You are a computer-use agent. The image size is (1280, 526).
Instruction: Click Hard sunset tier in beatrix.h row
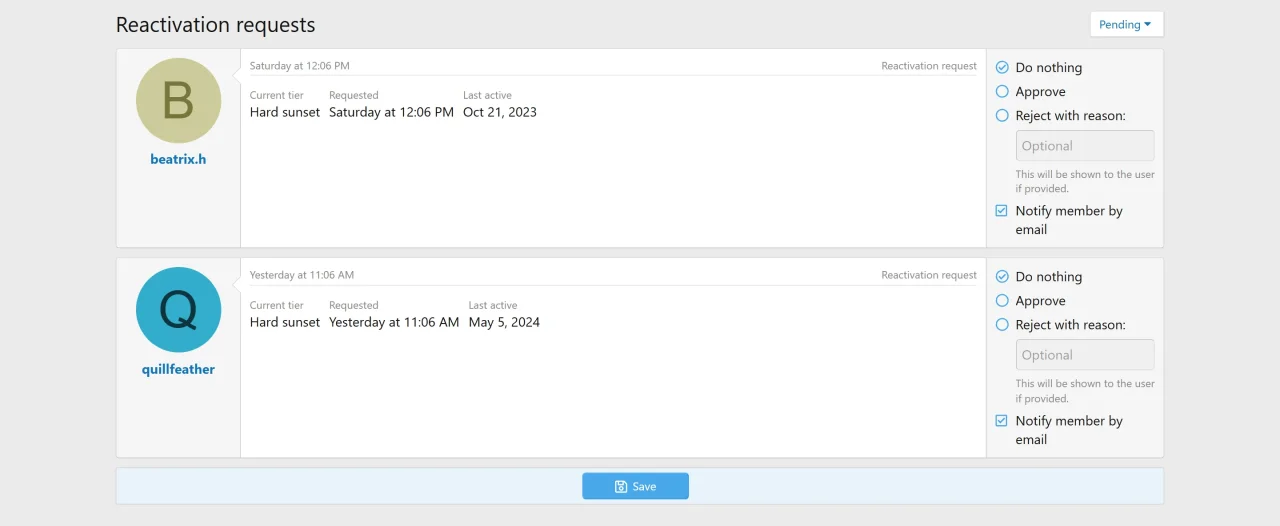pyautogui.click(x=285, y=112)
